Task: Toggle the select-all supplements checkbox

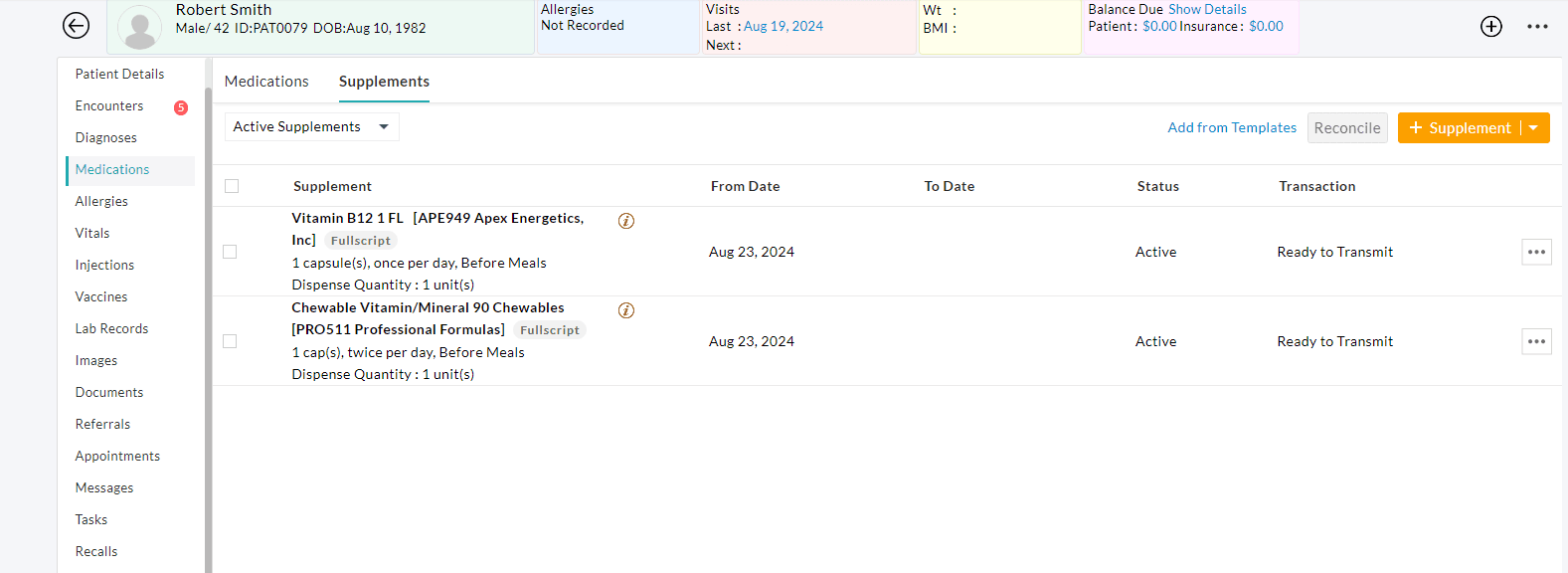Action: [x=232, y=186]
